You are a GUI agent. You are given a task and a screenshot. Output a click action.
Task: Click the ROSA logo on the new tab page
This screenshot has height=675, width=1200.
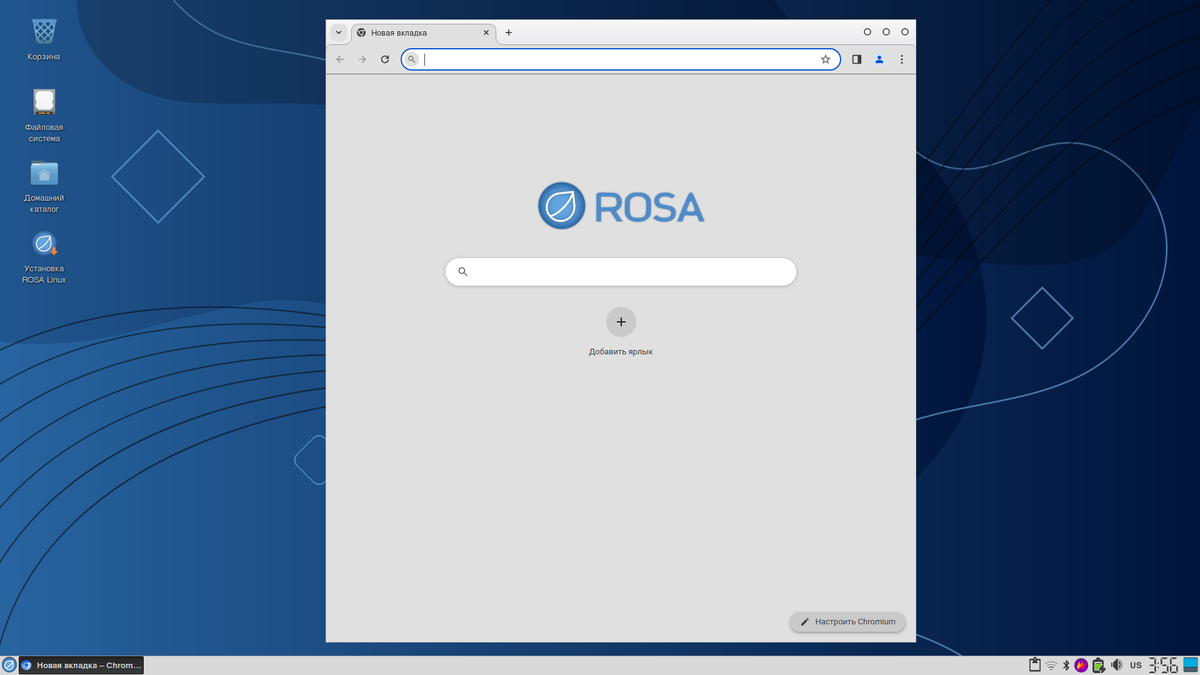coord(621,206)
